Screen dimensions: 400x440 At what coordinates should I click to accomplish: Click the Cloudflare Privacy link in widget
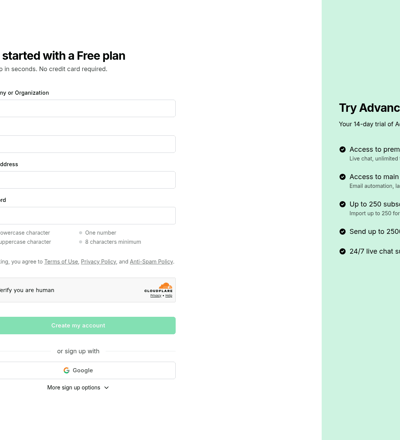(x=155, y=296)
